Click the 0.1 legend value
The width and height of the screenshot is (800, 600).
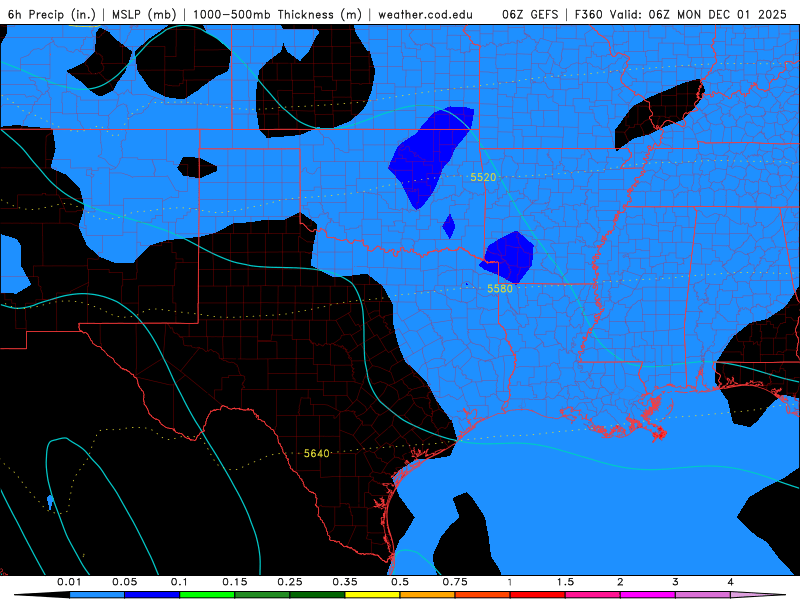pos(179,582)
